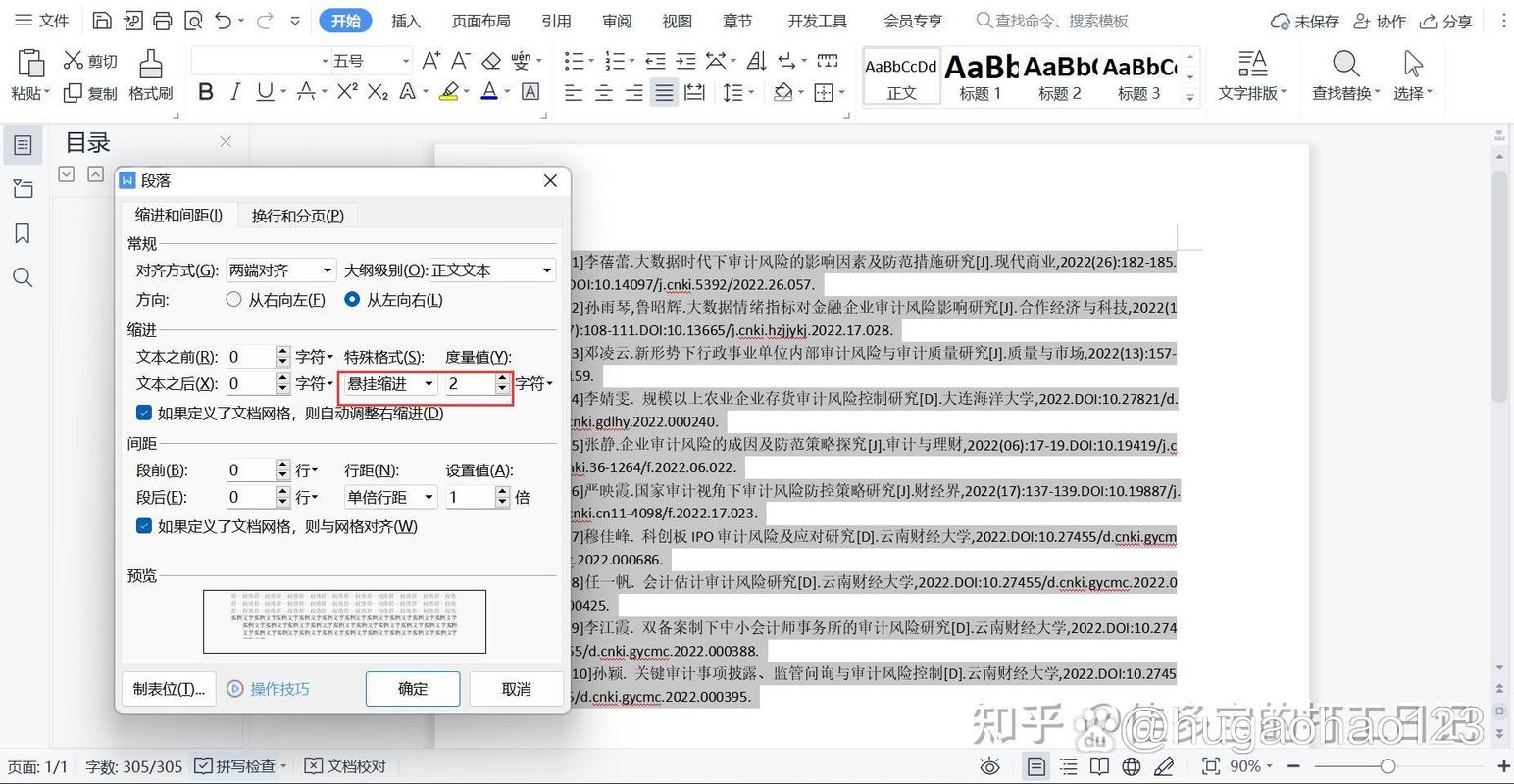The image size is (1514, 784).
Task: Open the font size dropdown 五号
Action: (405, 61)
